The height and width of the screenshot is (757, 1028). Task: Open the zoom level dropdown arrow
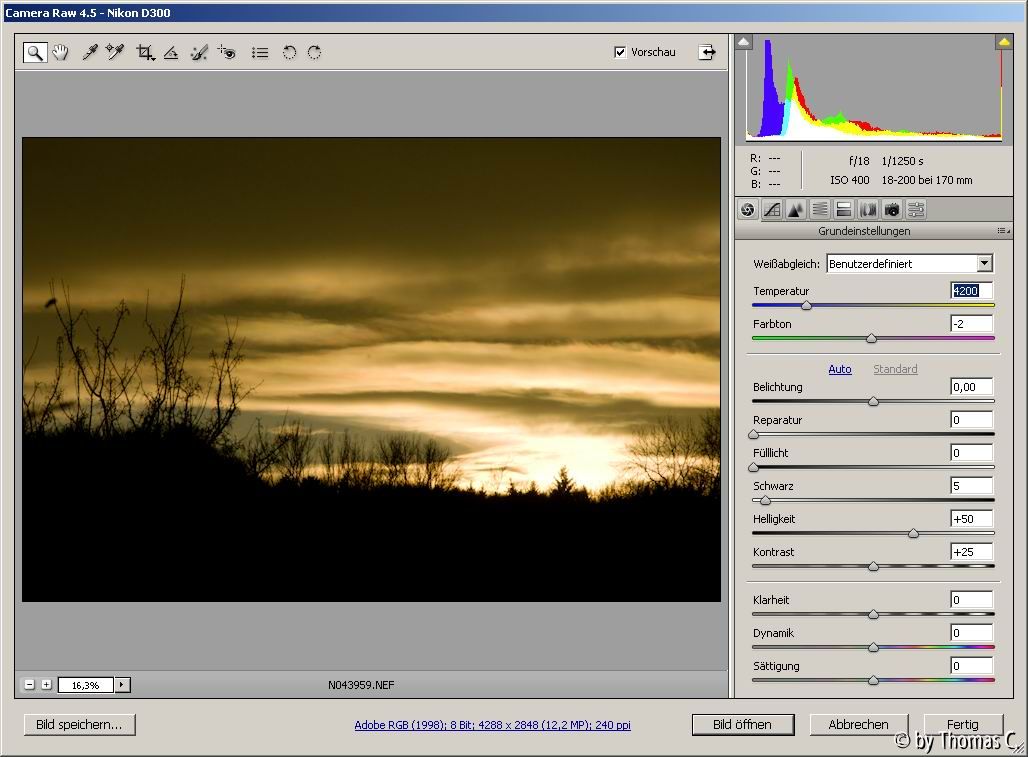coord(123,685)
